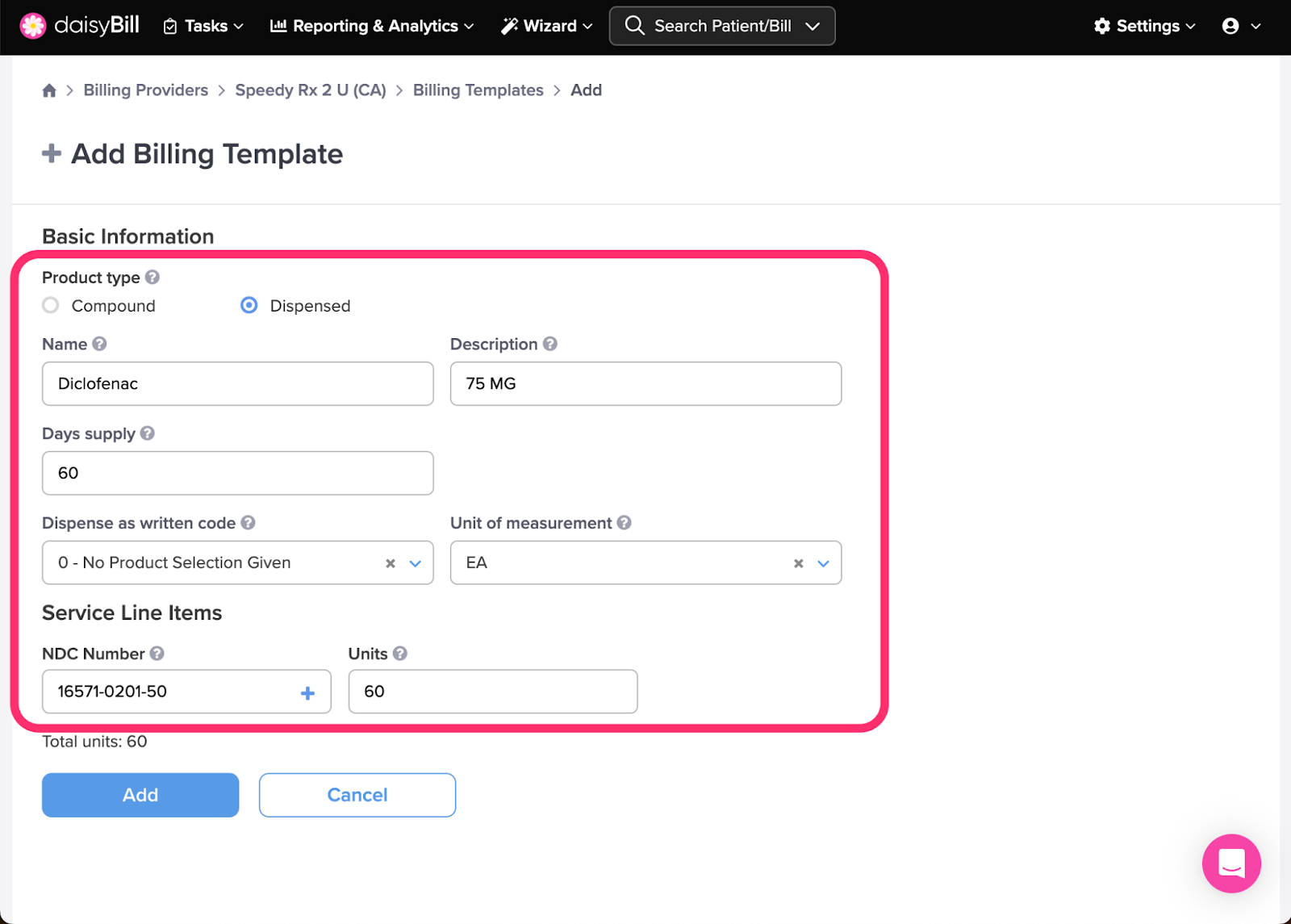Show help icon next to NDC Number
This screenshot has width=1291, height=924.
[157, 653]
